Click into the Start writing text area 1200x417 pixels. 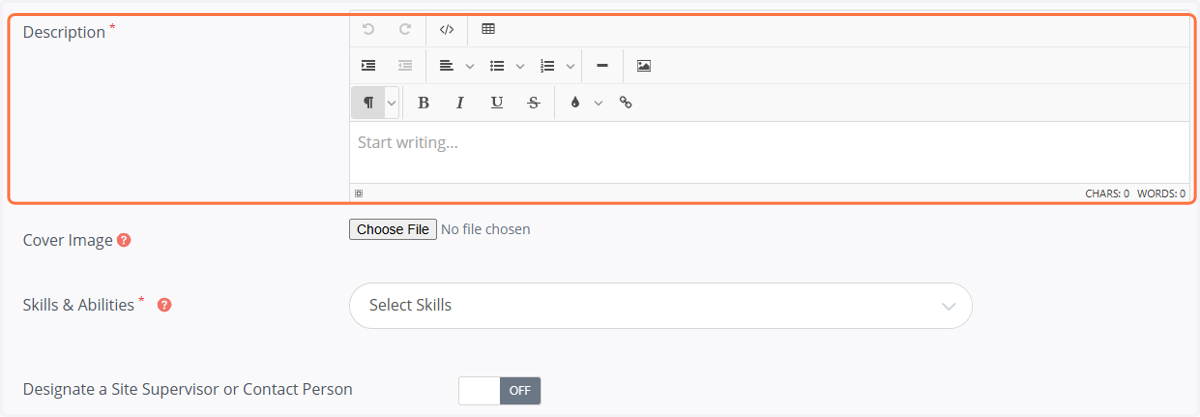coord(769,153)
